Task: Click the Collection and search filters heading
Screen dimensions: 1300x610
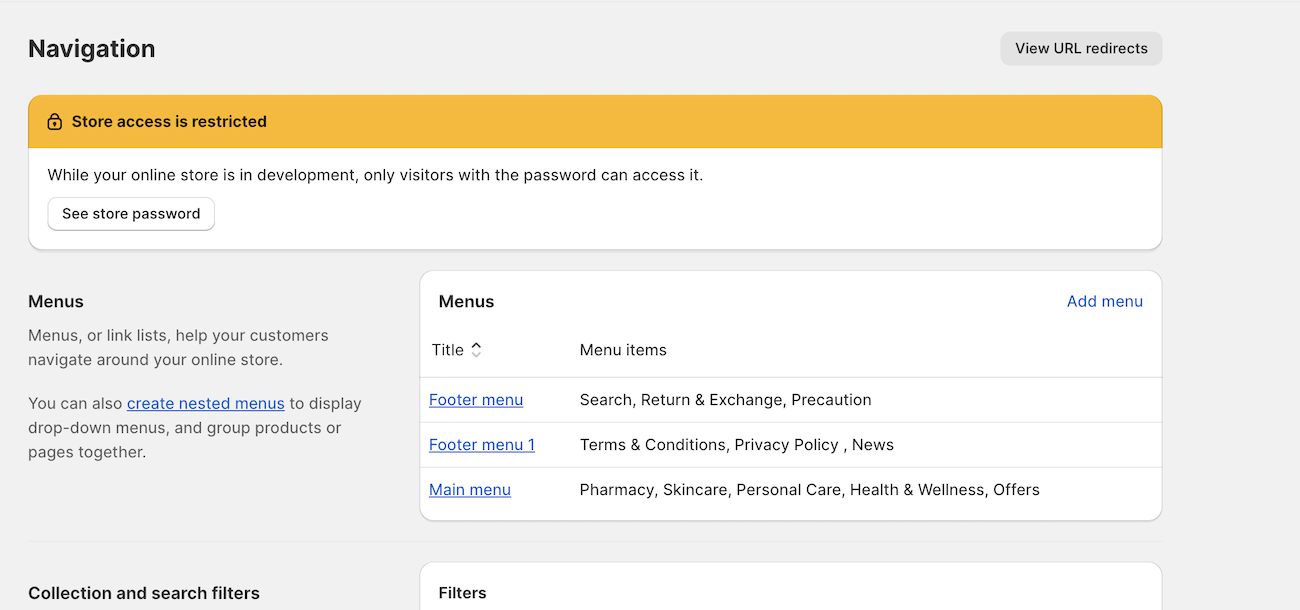Action: tap(144, 593)
